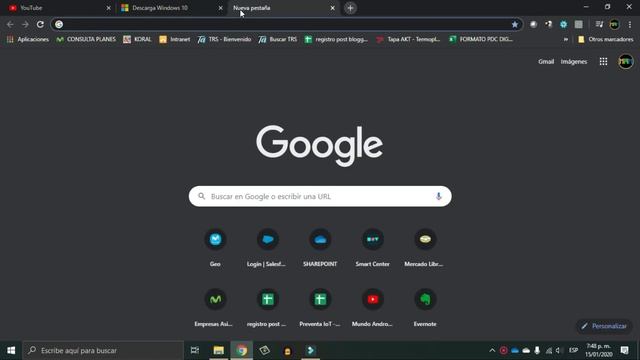Viewport: 640px width, 360px height.
Task: Open Preventa IoT shortcut tile
Action: tap(320, 307)
